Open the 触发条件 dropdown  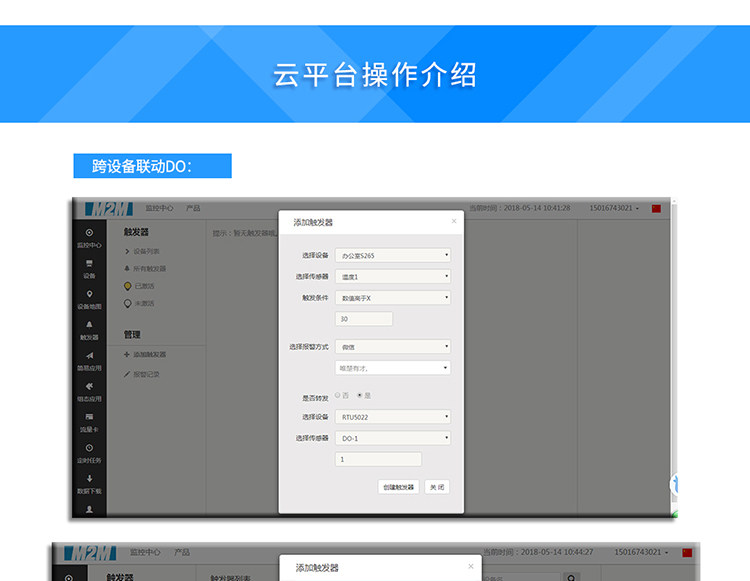tap(393, 297)
